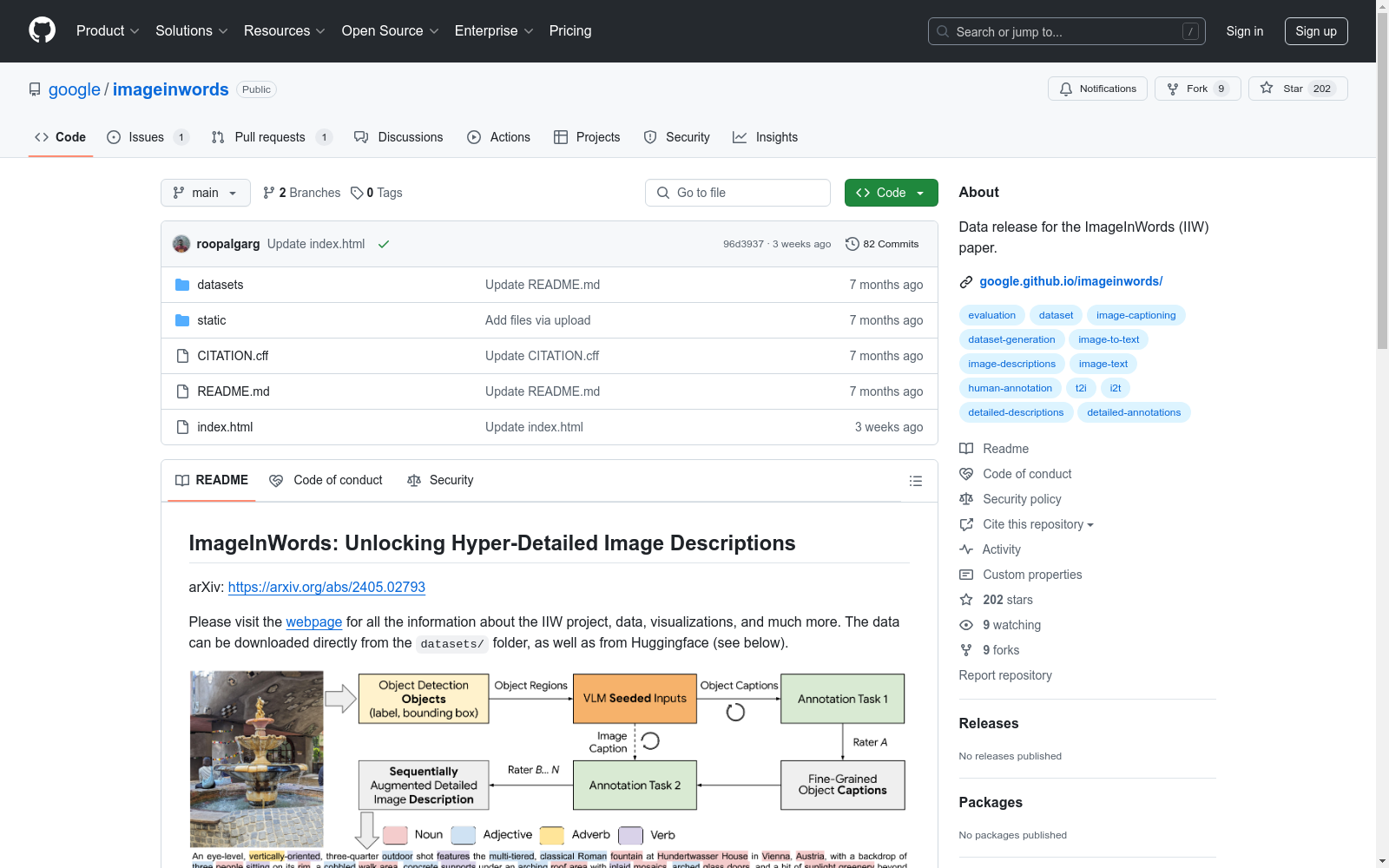
Task: Expand the Resources menu
Action: coord(285,30)
